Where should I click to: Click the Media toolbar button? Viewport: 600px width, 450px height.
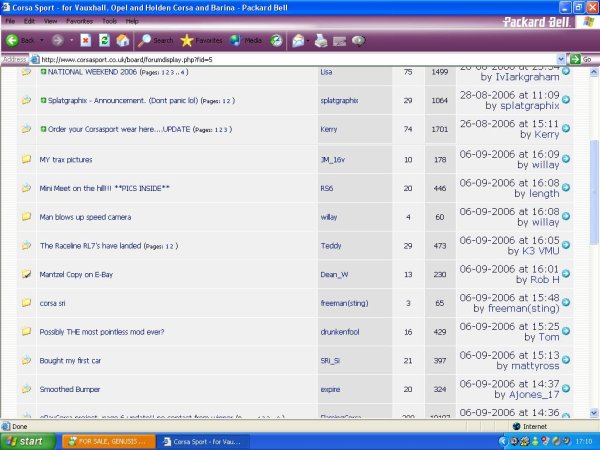point(246,41)
